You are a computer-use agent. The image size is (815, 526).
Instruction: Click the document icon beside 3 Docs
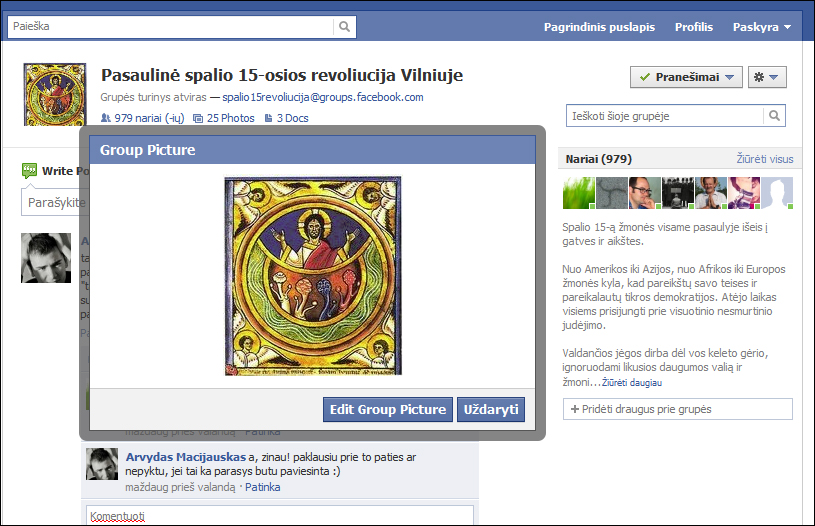coord(269,118)
